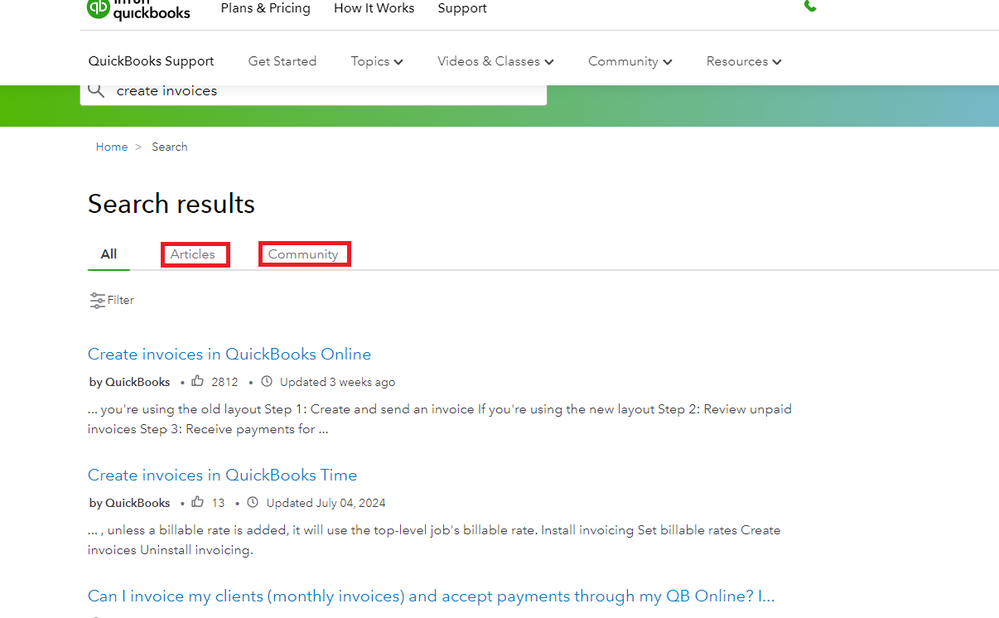999x618 pixels.
Task: Switch to the All results tab
Action: 109,254
